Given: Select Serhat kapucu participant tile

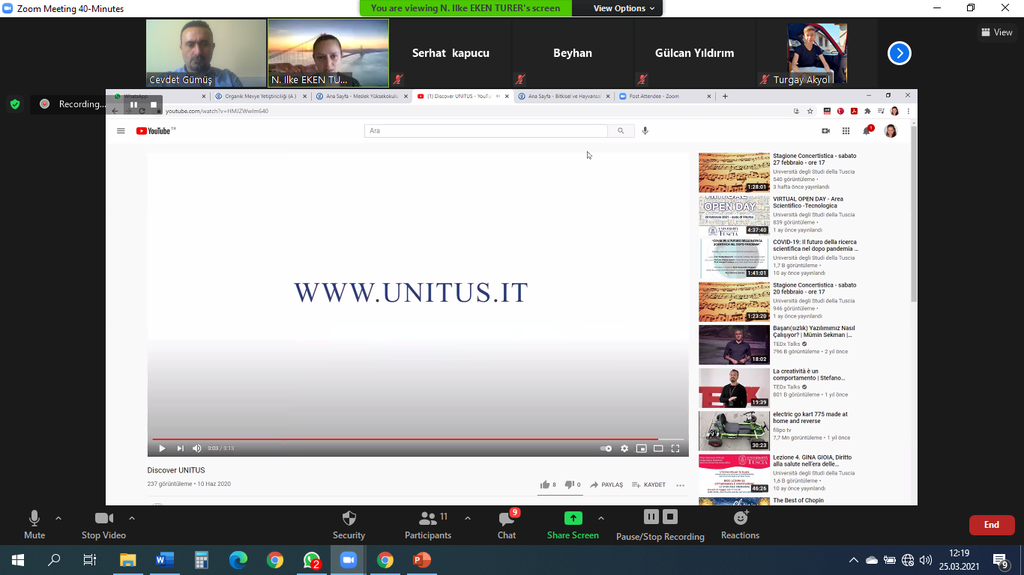Looking at the screenshot, I should (x=451, y=53).
